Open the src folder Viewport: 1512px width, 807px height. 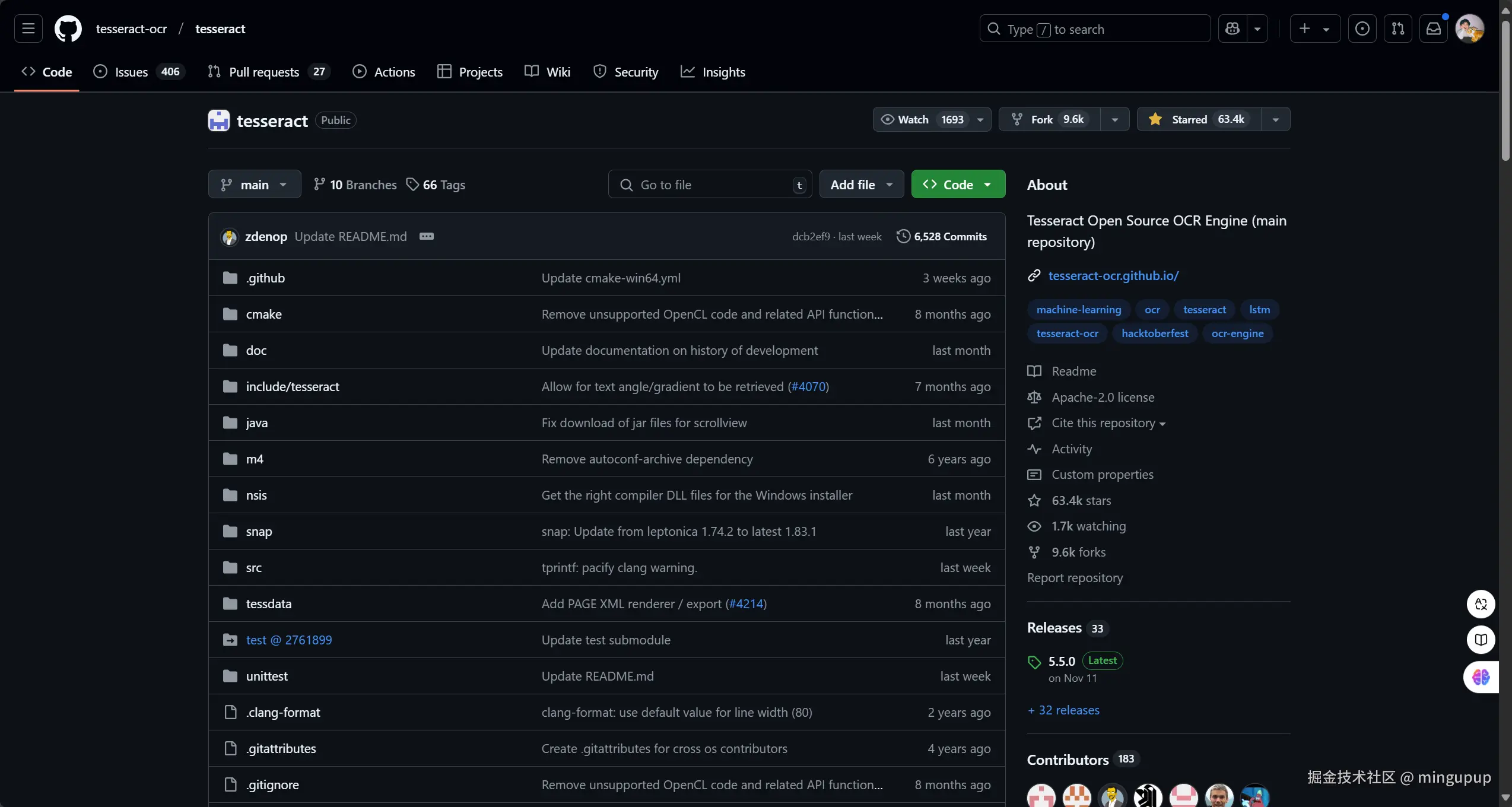(x=253, y=567)
